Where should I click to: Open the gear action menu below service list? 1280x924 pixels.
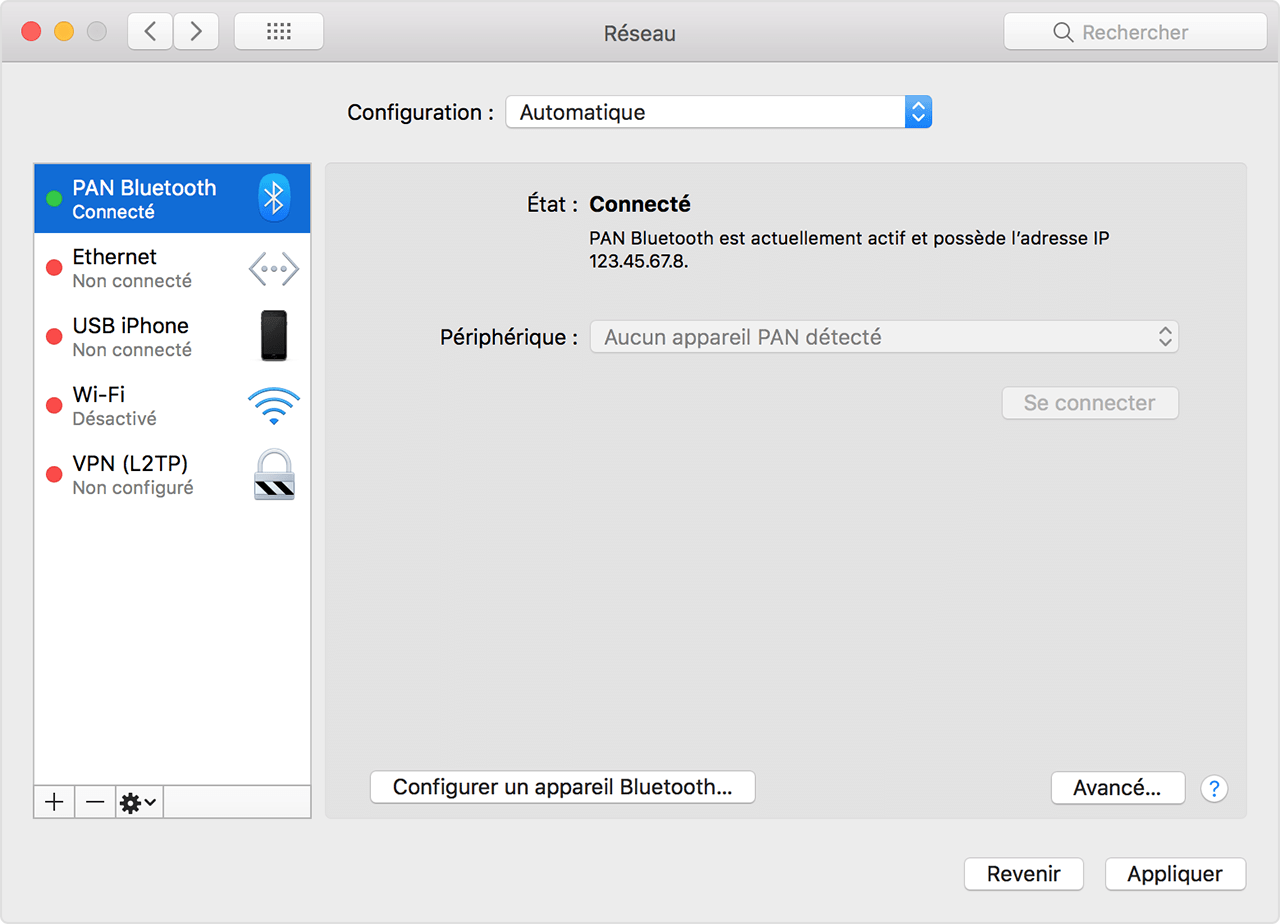[x=139, y=802]
